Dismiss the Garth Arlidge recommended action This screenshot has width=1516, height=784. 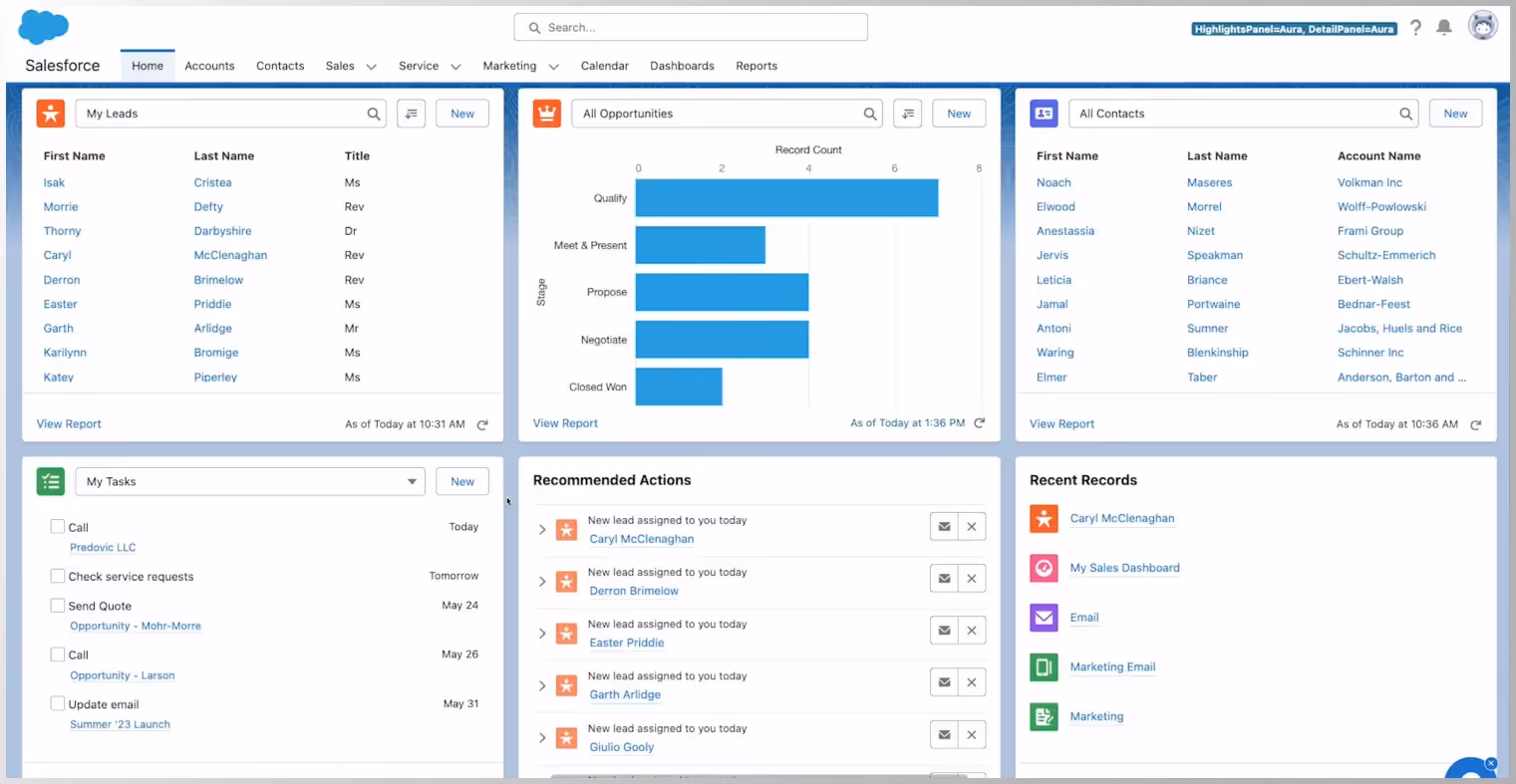coord(972,682)
